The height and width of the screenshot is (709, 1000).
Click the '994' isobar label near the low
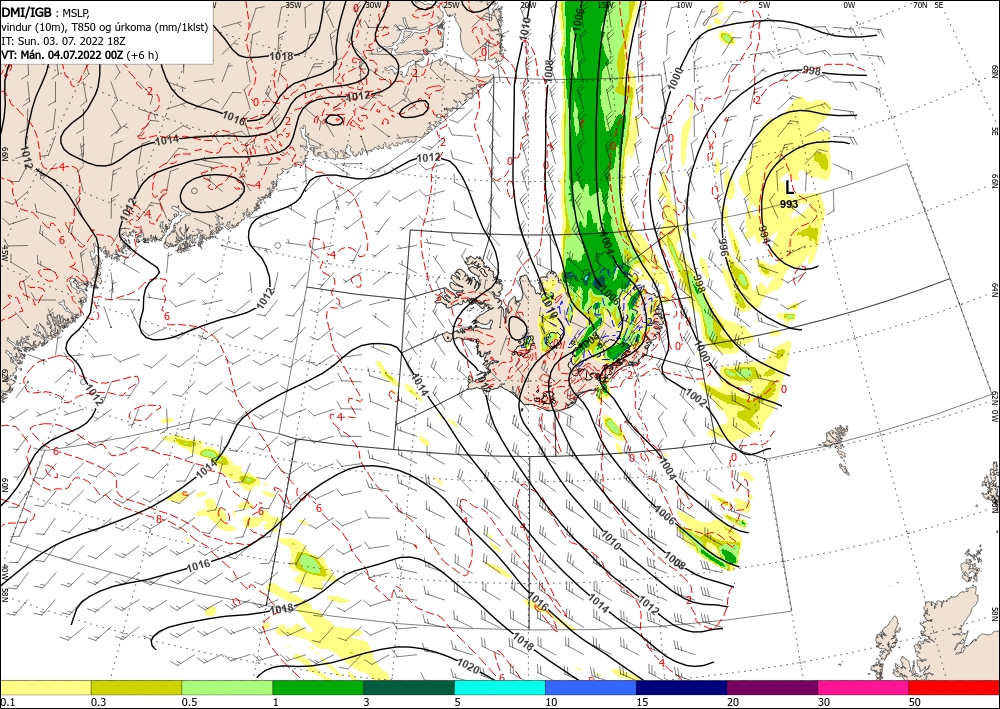[x=763, y=233]
